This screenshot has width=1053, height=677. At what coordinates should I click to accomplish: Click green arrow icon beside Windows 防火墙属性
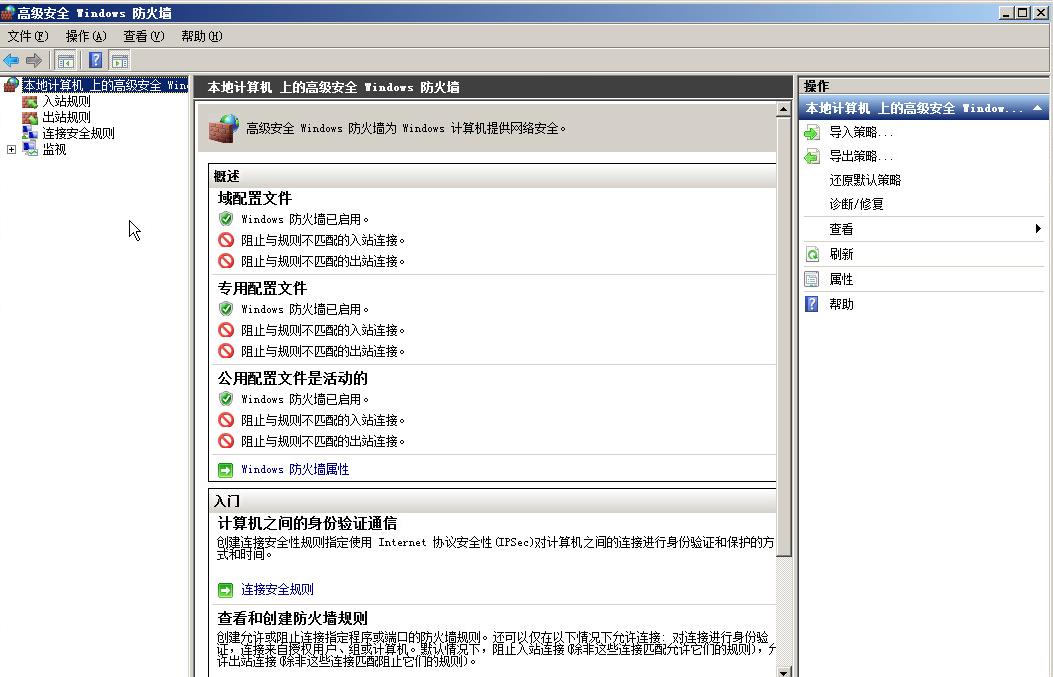tap(226, 469)
